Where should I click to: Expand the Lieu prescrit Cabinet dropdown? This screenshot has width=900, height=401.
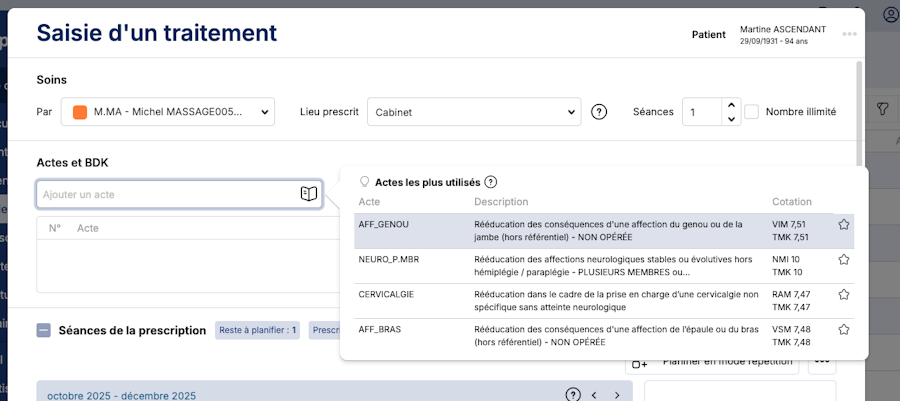(474, 112)
